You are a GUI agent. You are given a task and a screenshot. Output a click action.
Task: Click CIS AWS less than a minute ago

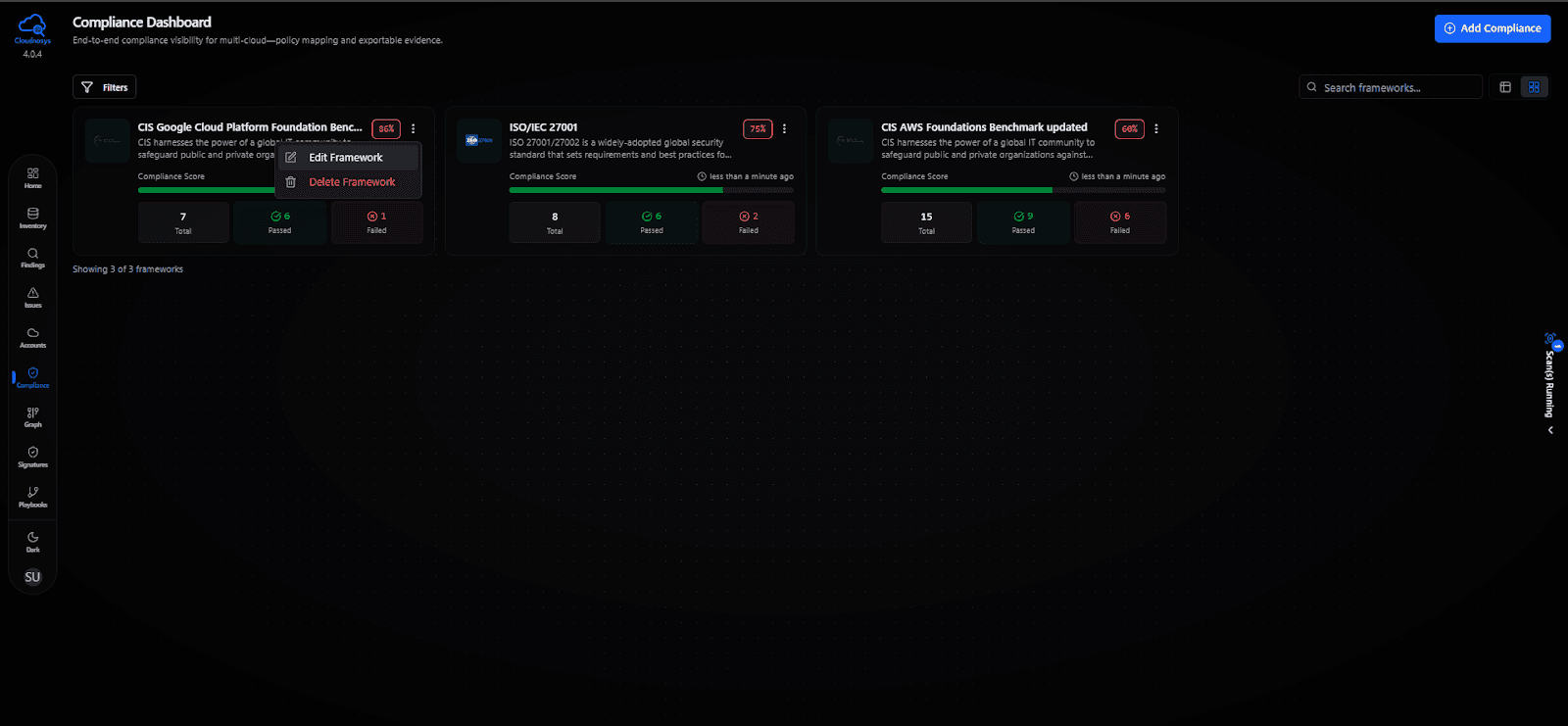[1117, 176]
